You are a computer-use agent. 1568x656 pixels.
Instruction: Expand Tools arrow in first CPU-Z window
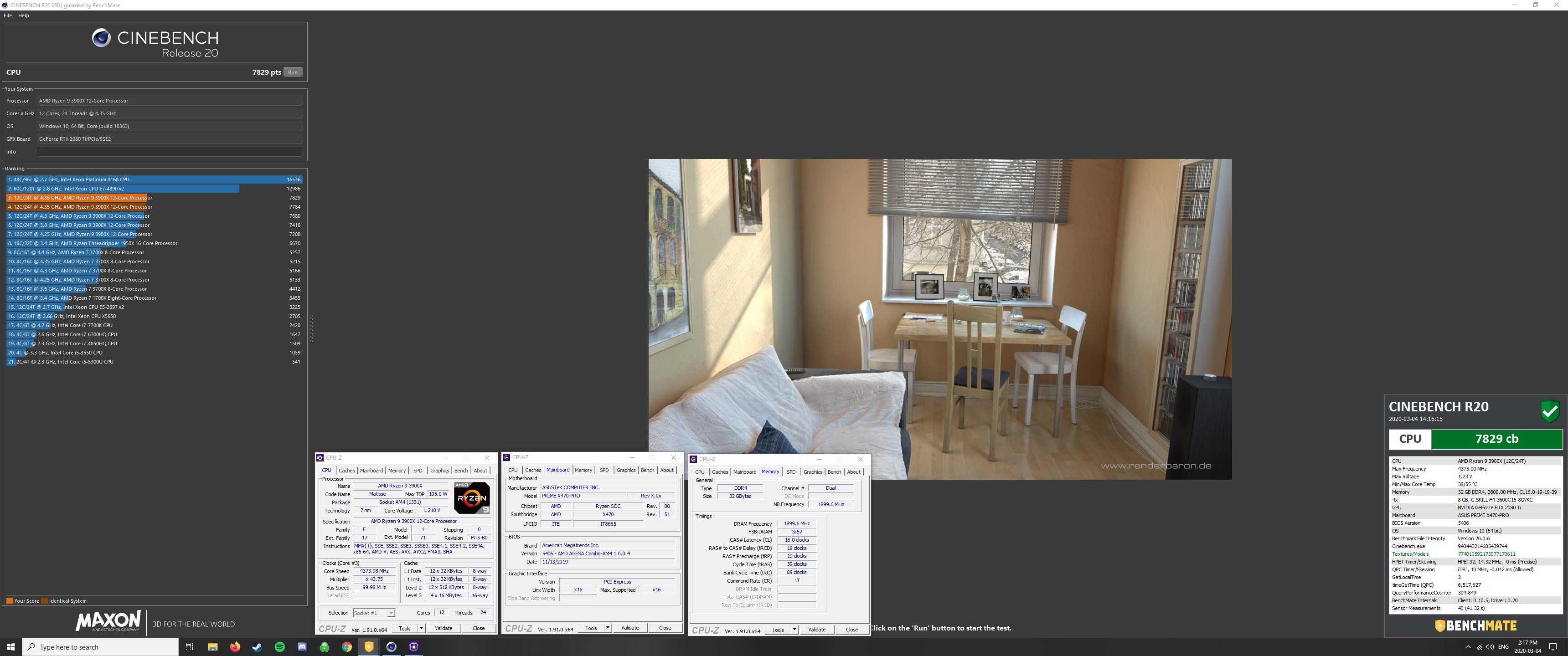(x=421, y=629)
